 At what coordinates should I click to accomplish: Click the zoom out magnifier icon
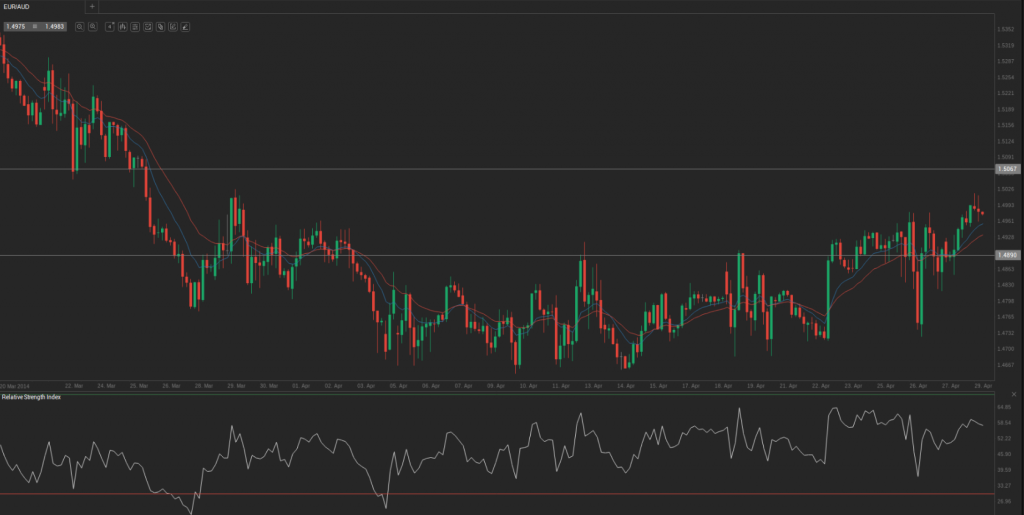click(79, 26)
